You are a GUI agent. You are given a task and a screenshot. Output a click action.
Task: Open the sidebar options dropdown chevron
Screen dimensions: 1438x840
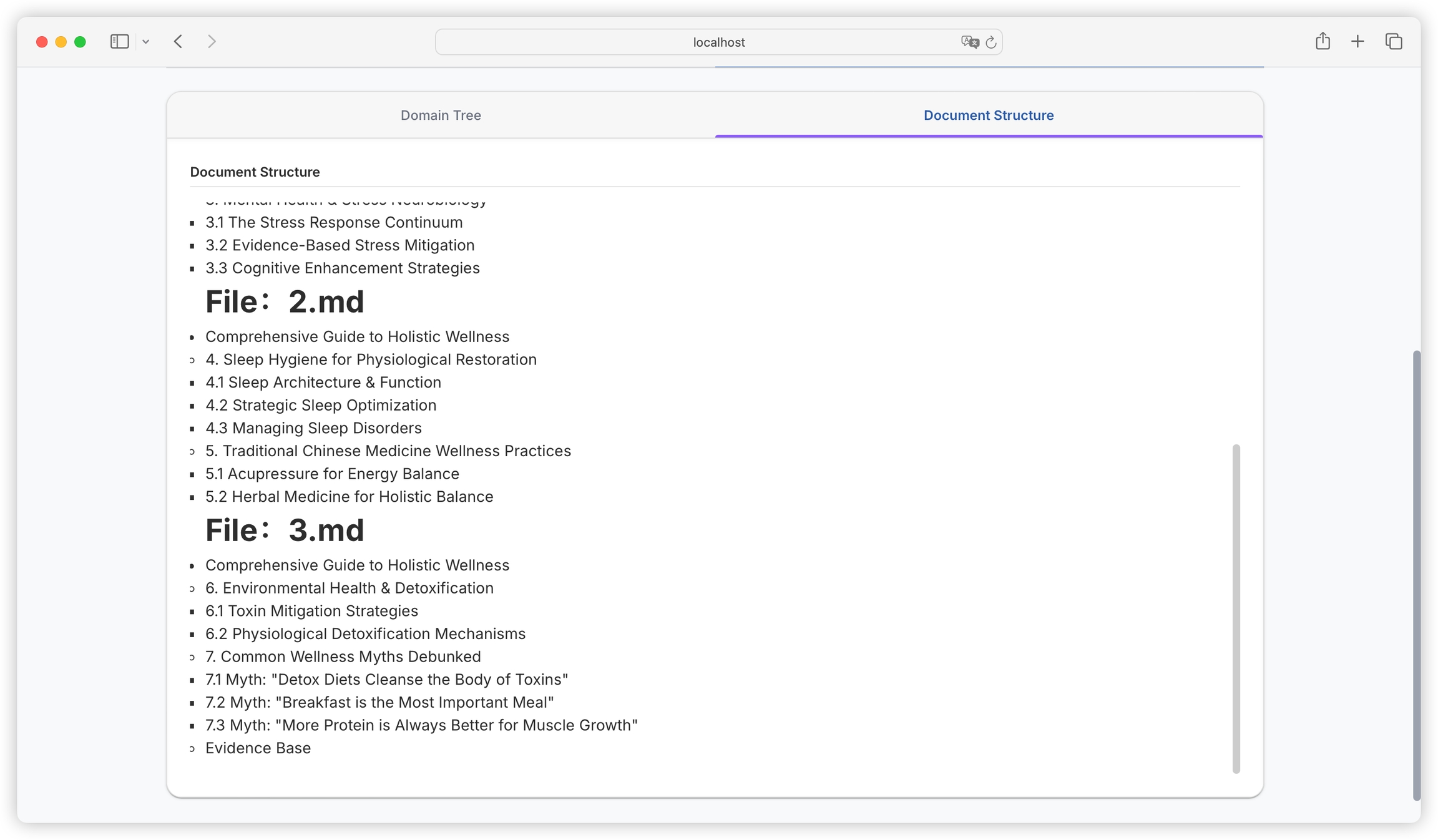coord(145,42)
